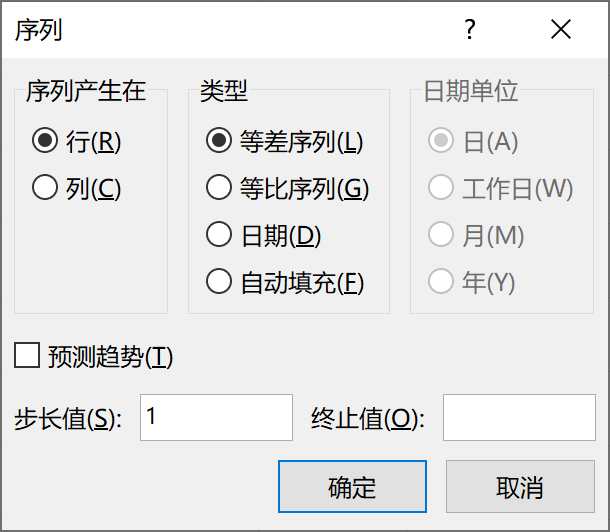Pick the 自动填充(F) autofill option
This screenshot has height=532, width=610.
(x=218, y=283)
